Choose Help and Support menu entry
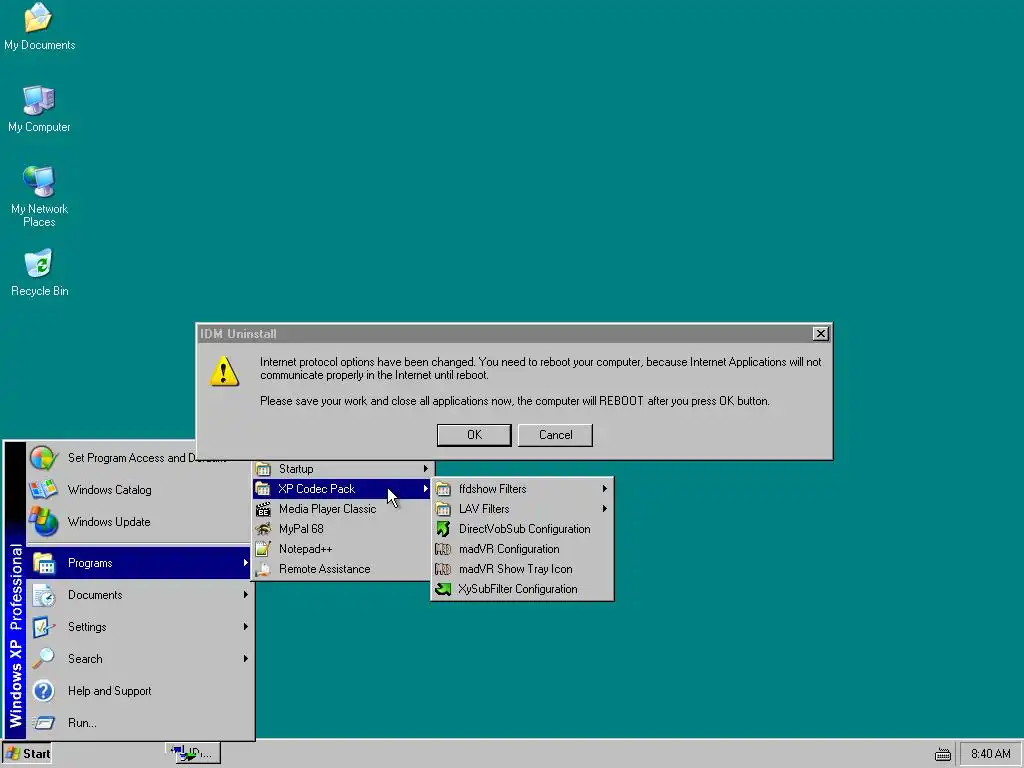 [x=140, y=691]
